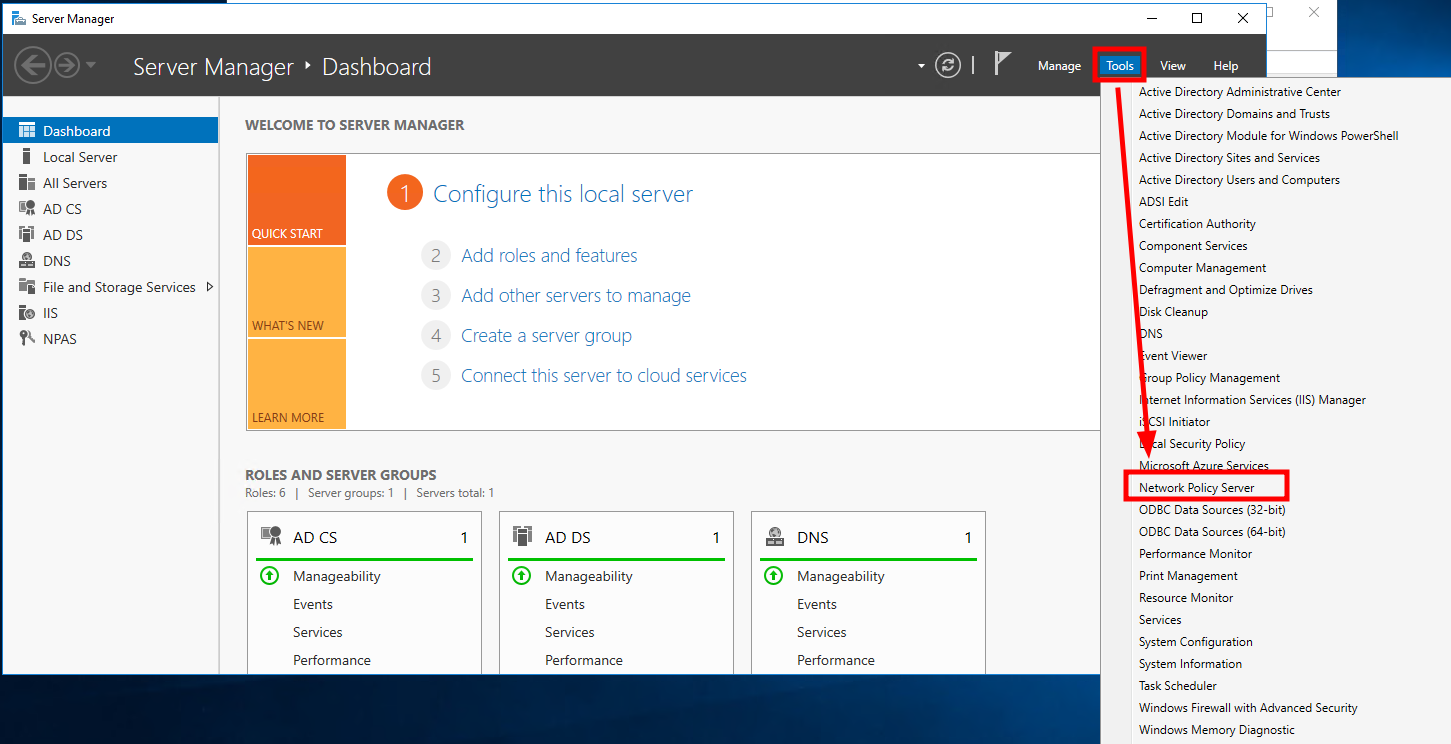Click the Add roles and features link

[549, 255]
